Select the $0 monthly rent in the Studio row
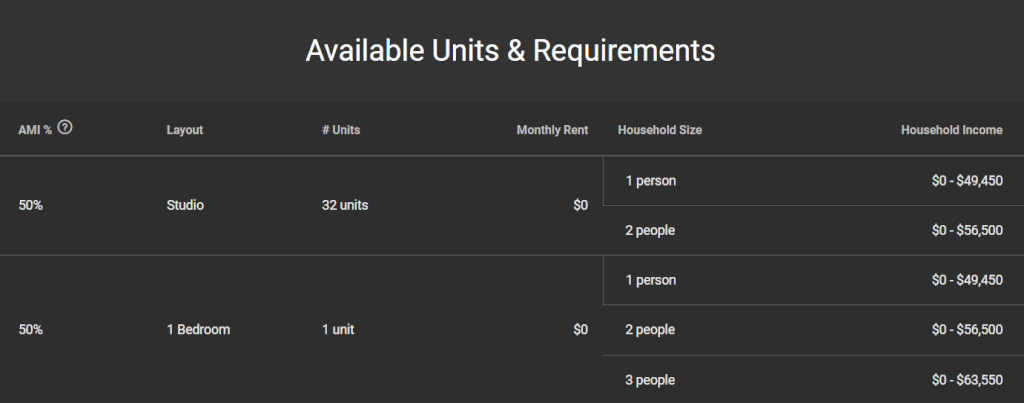The width and height of the screenshot is (1024, 403). tap(581, 205)
